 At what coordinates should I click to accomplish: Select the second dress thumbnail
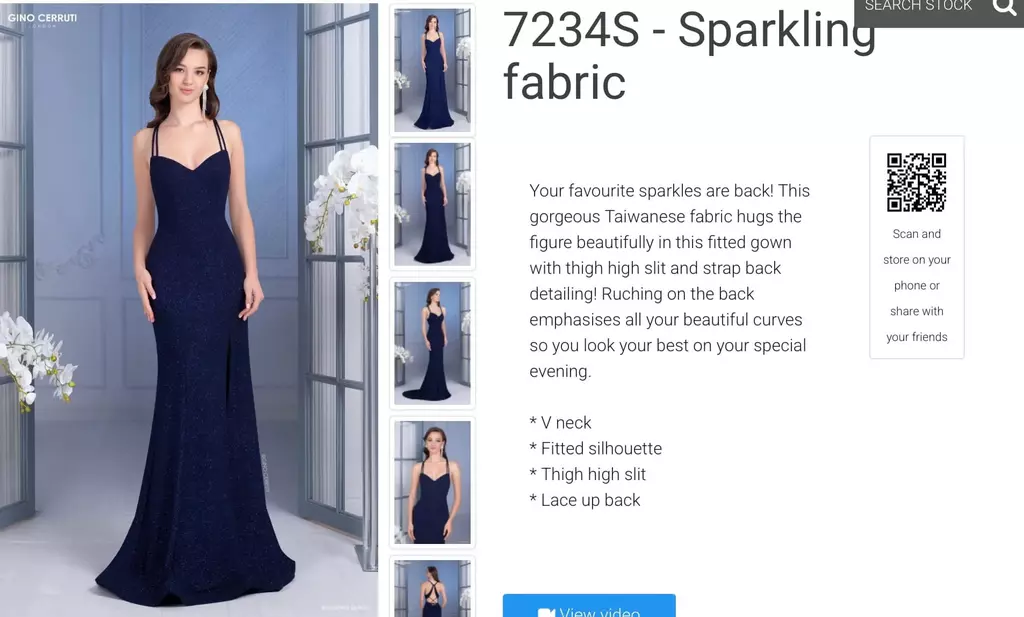(x=432, y=204)
